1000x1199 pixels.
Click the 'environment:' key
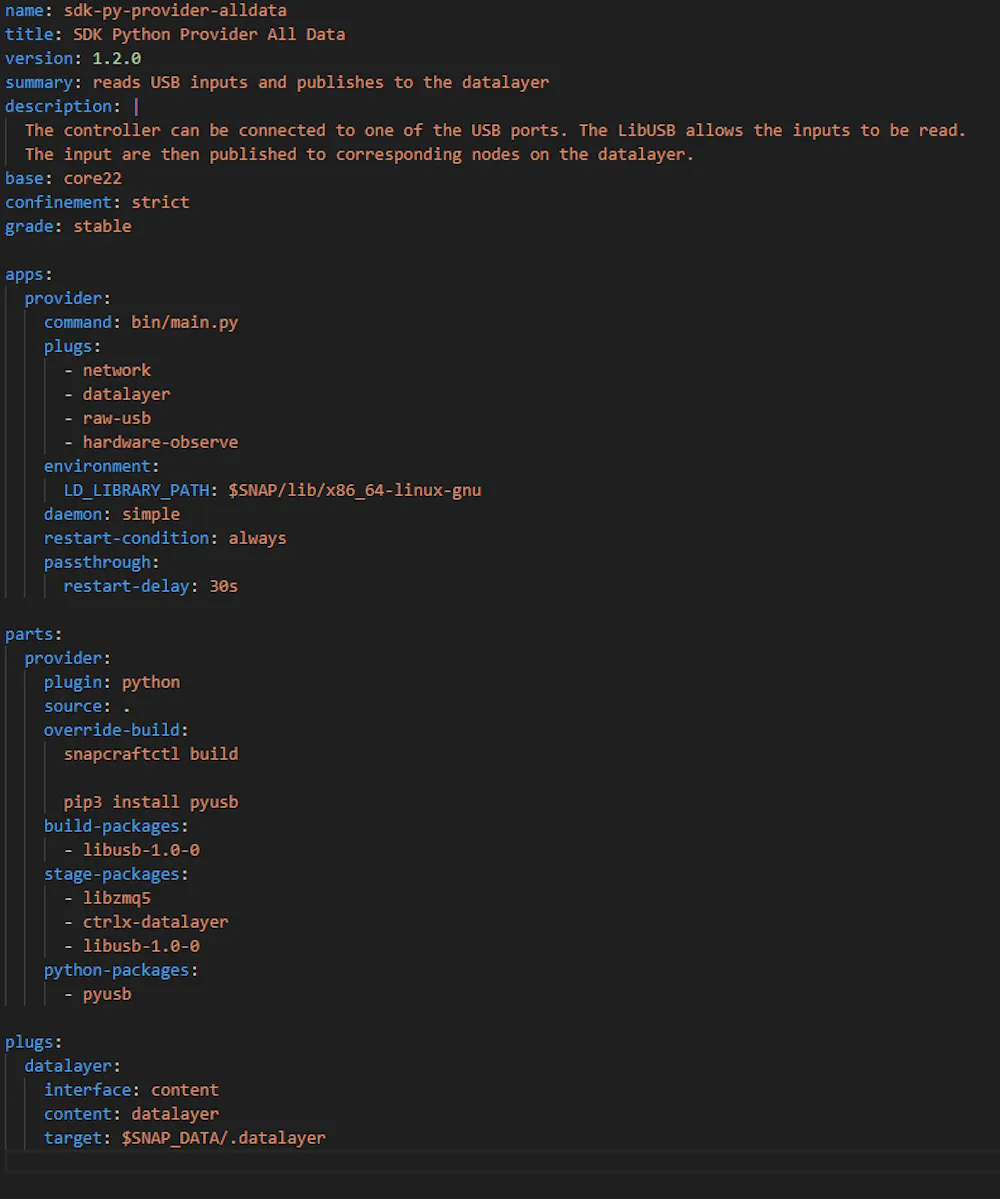coord(102,466)
